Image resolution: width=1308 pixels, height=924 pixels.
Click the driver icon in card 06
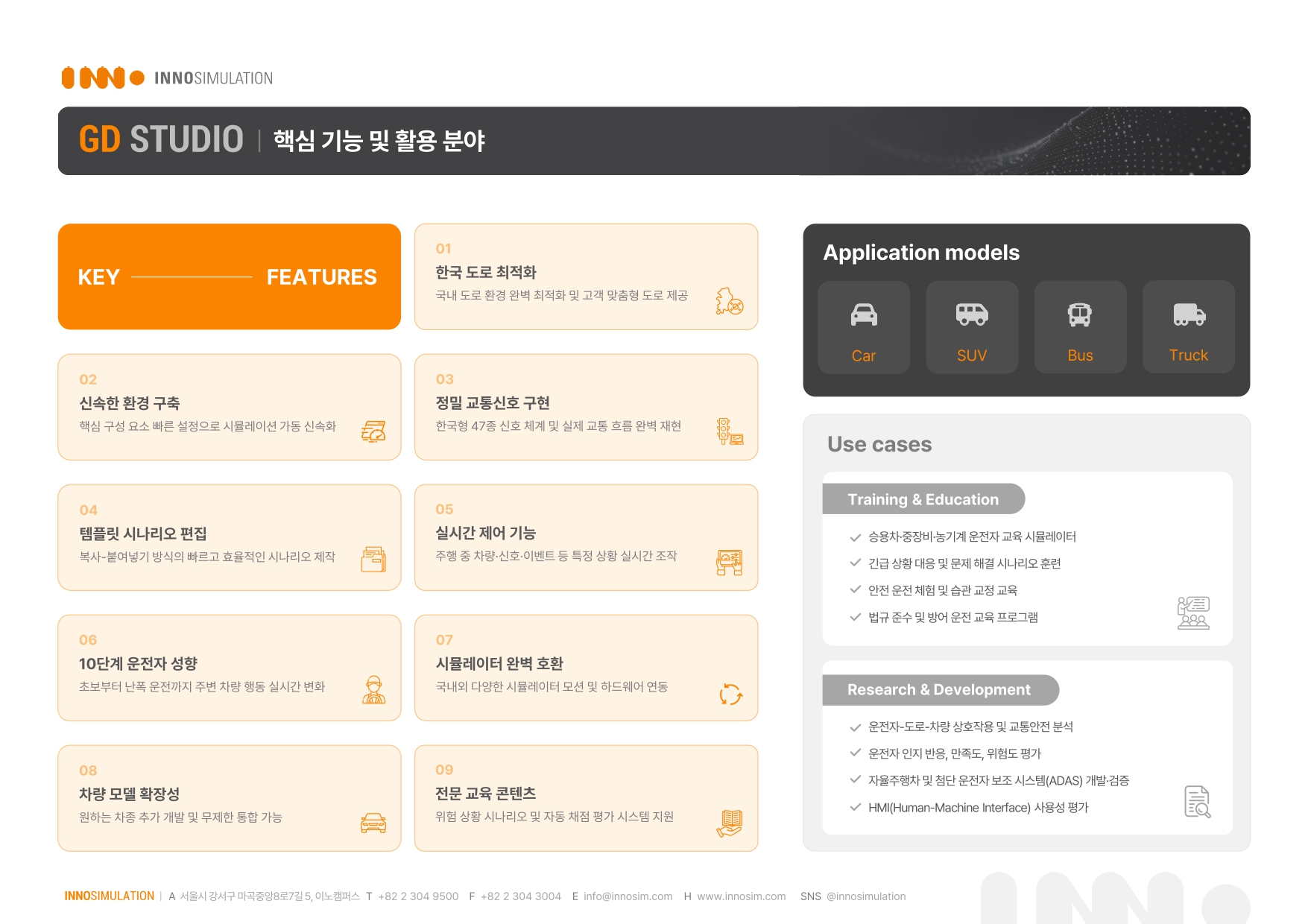click(x=374, y=690)
